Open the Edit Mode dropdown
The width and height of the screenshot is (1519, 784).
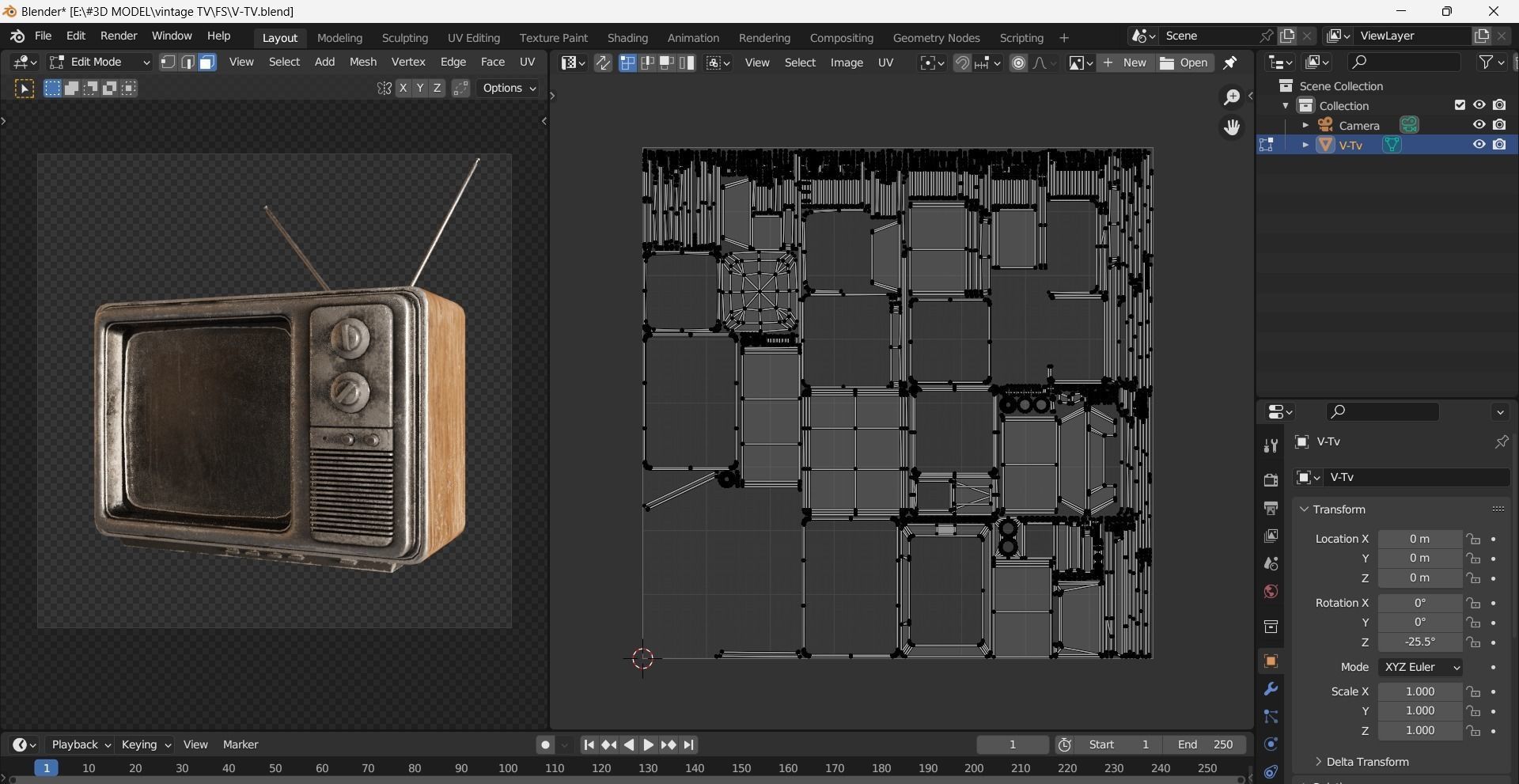pyautogui.click(x=100, y=62)
